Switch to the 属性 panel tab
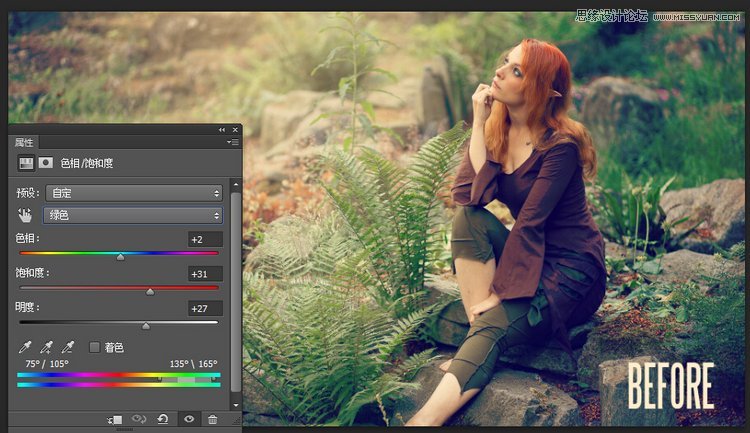 coord(25,143)
